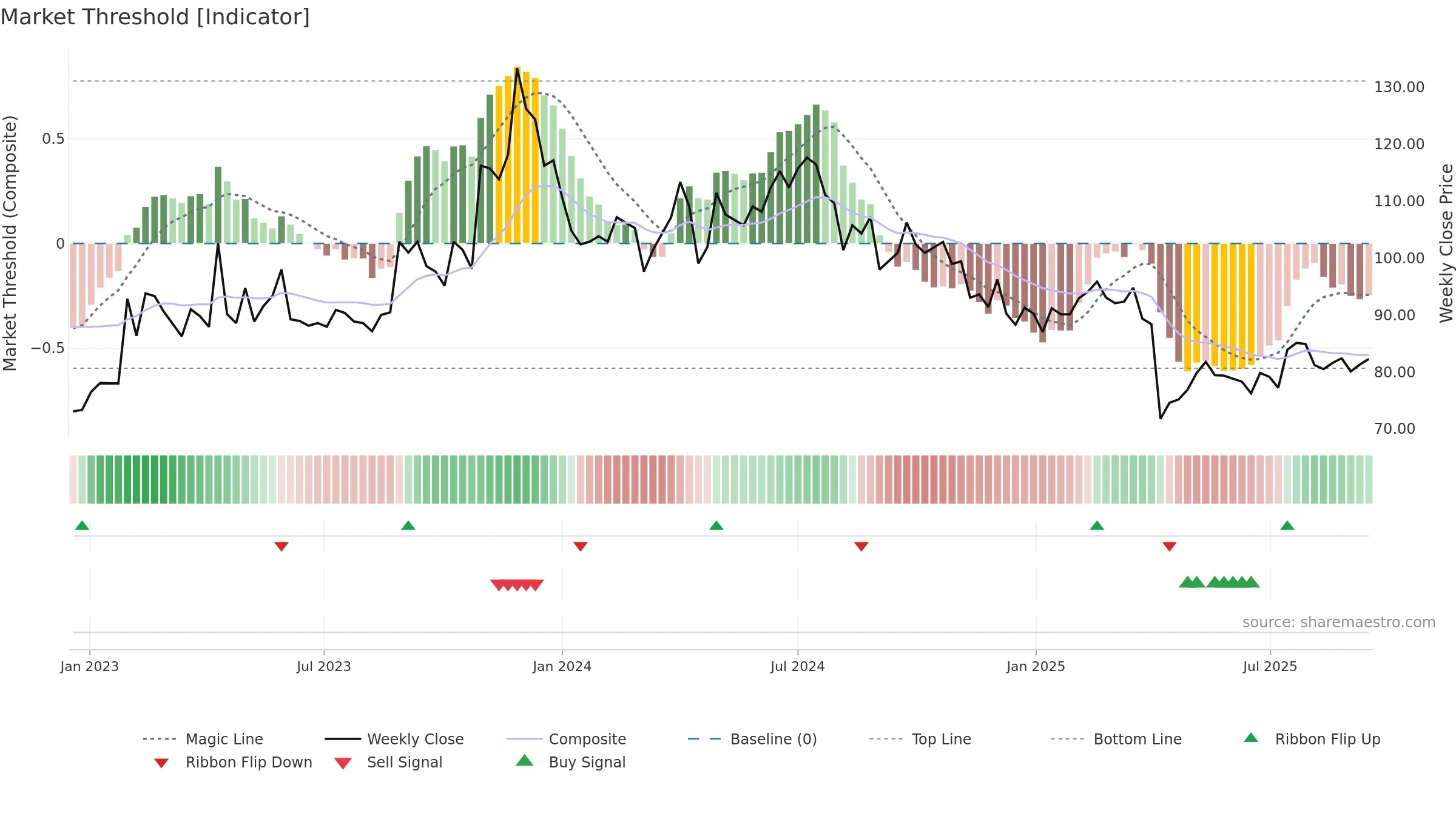The image size is (1456, 819).
Task: Click the 90.00 price axis label
Action: pos(1395,315)
